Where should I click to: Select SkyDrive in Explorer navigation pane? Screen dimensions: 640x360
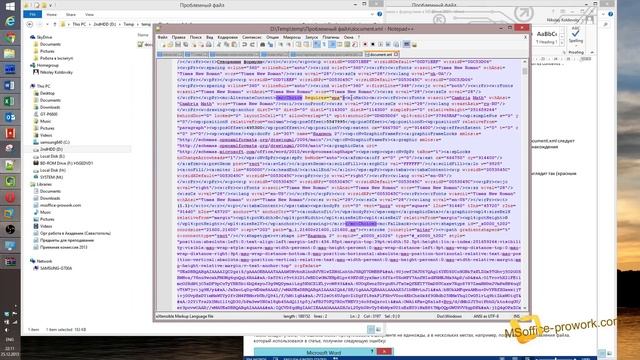44,37
